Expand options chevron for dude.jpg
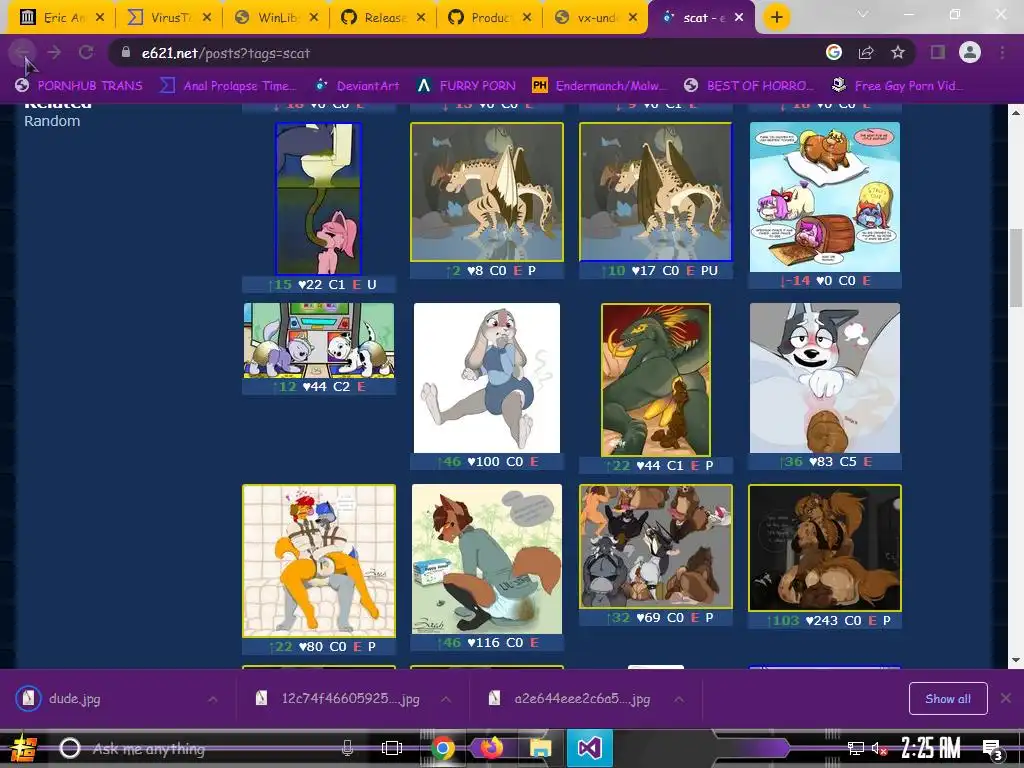Image resolution: width=1024 pixels, height=768 pixels. pyautogui.click(x=213, y=699)
